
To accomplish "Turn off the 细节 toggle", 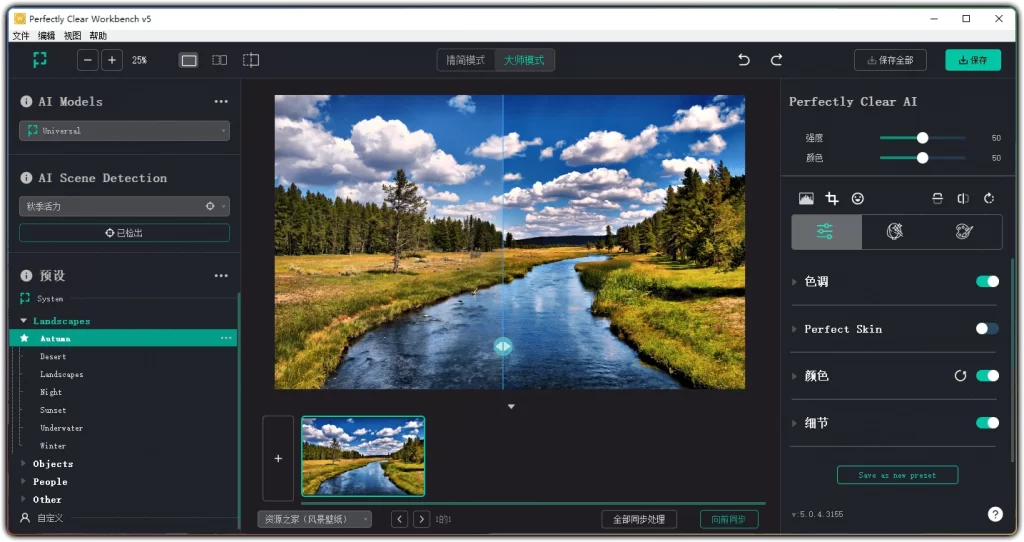I will pos(987,423).
